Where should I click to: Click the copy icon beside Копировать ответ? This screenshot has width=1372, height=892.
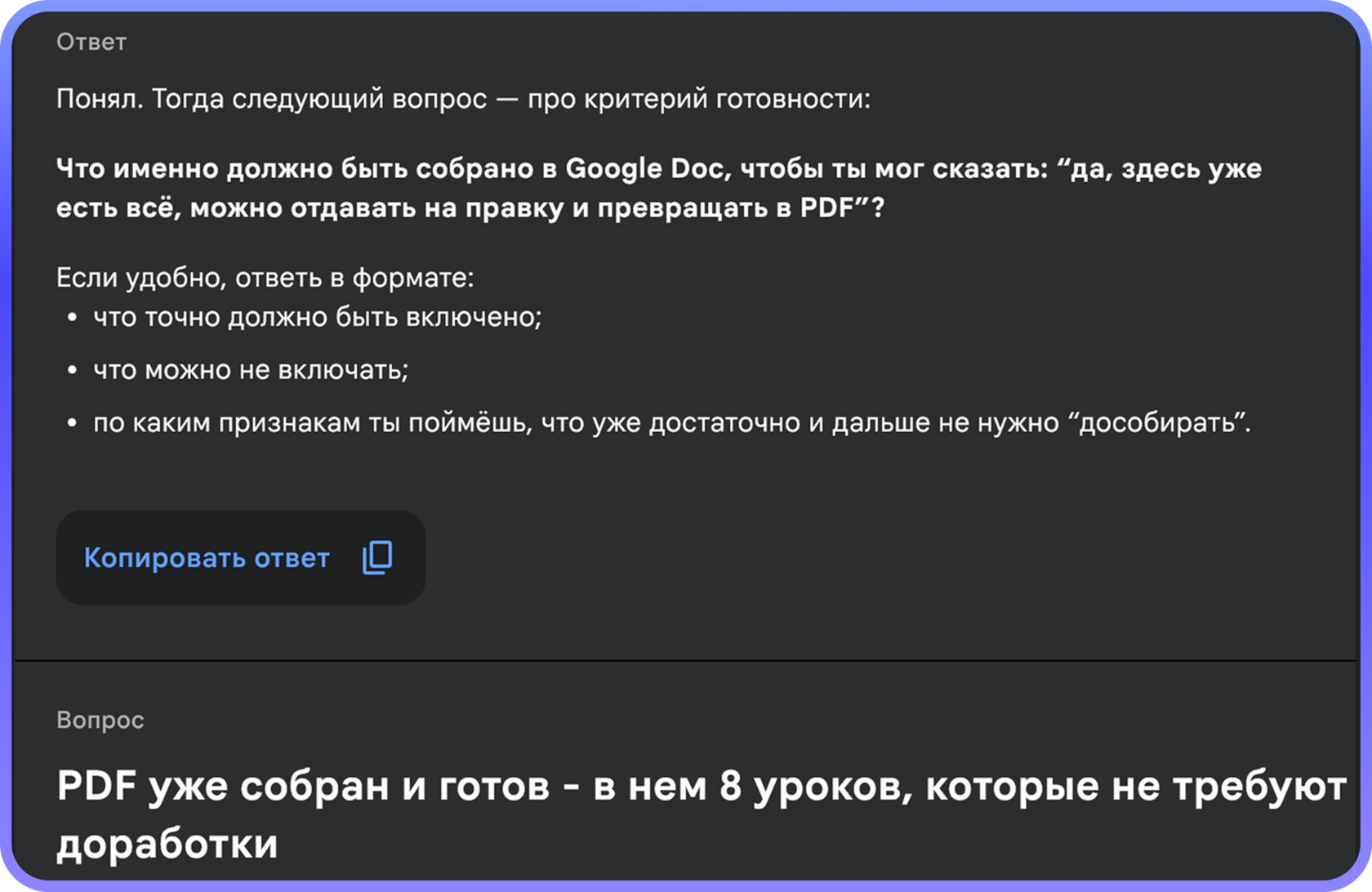point(377,558)
